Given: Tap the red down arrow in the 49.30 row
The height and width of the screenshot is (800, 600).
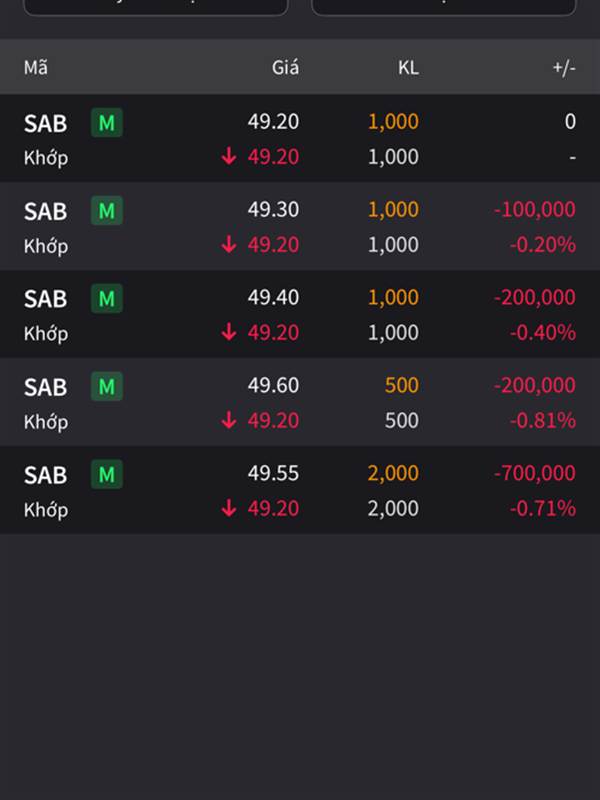Looking at the screenshot, I should [229, 244].
